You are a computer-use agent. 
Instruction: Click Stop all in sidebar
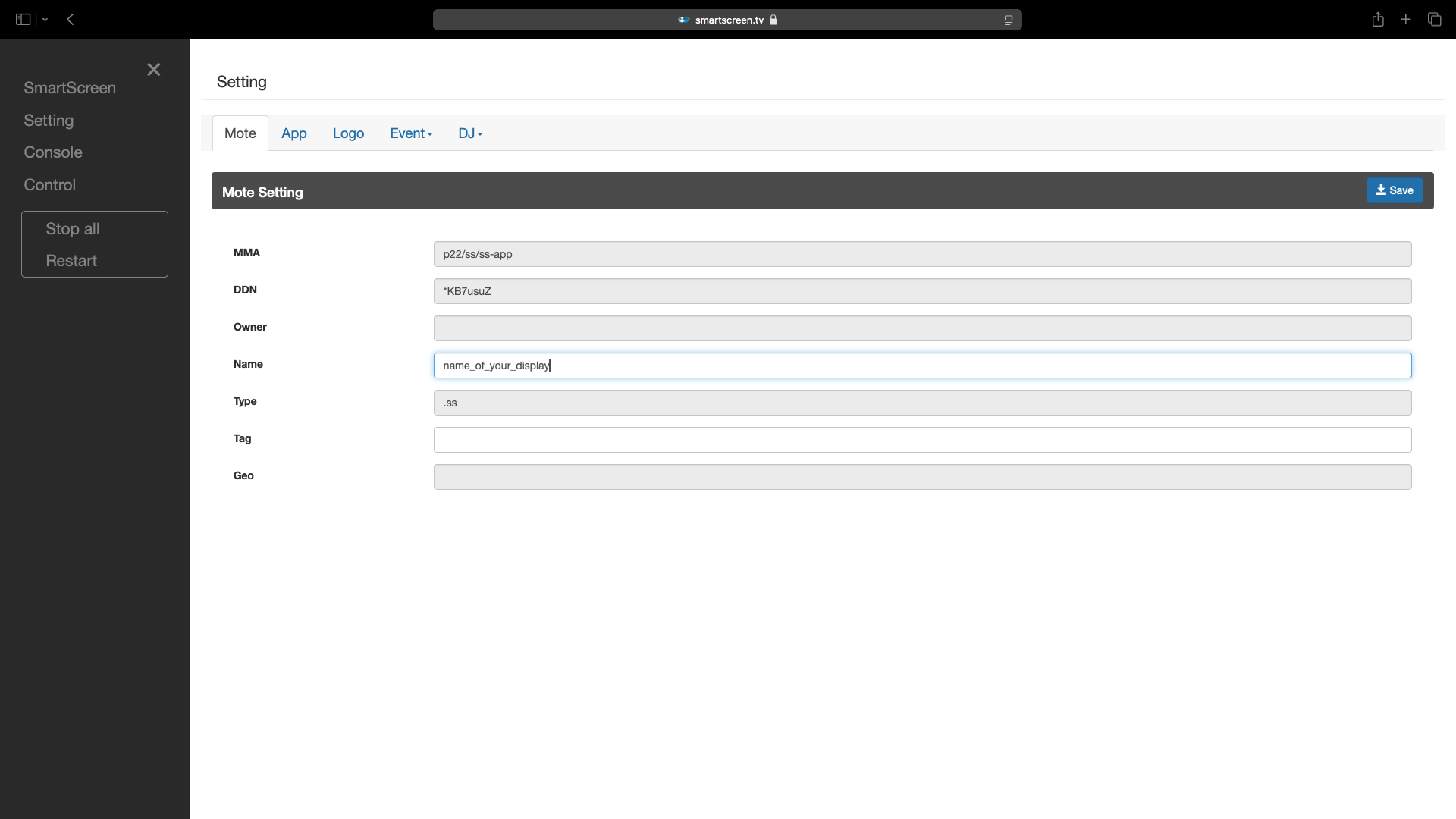pyautogui.click(x=73, y=229)
